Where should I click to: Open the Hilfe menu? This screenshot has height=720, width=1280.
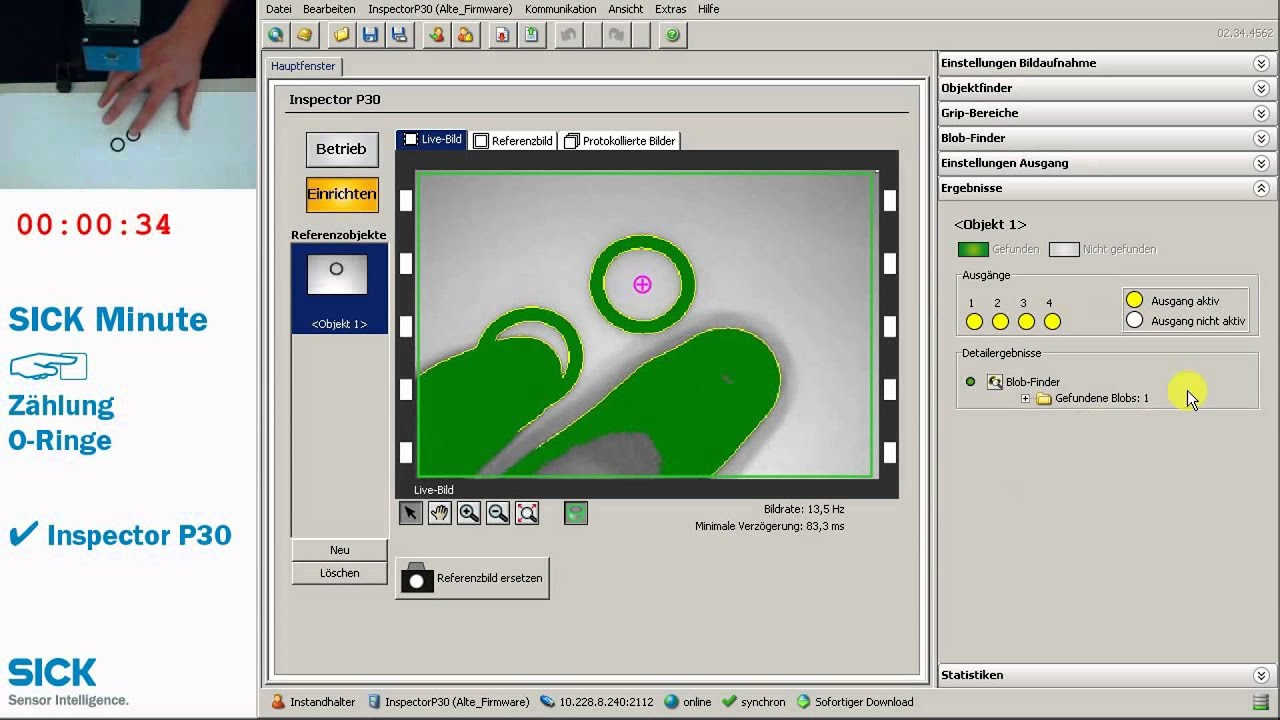pos(708,9)
